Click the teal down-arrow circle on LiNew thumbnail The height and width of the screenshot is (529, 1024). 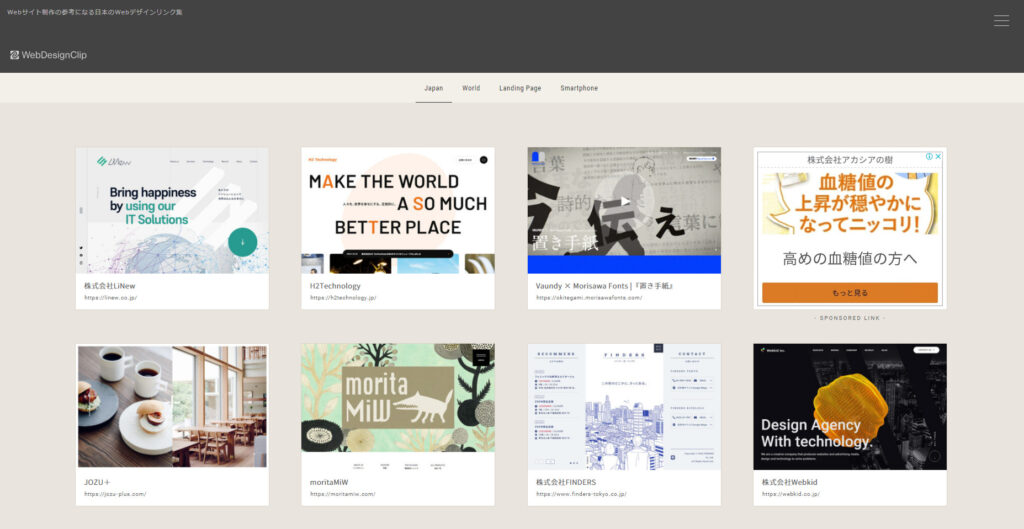pyautogui.click(x=242, y=242)
